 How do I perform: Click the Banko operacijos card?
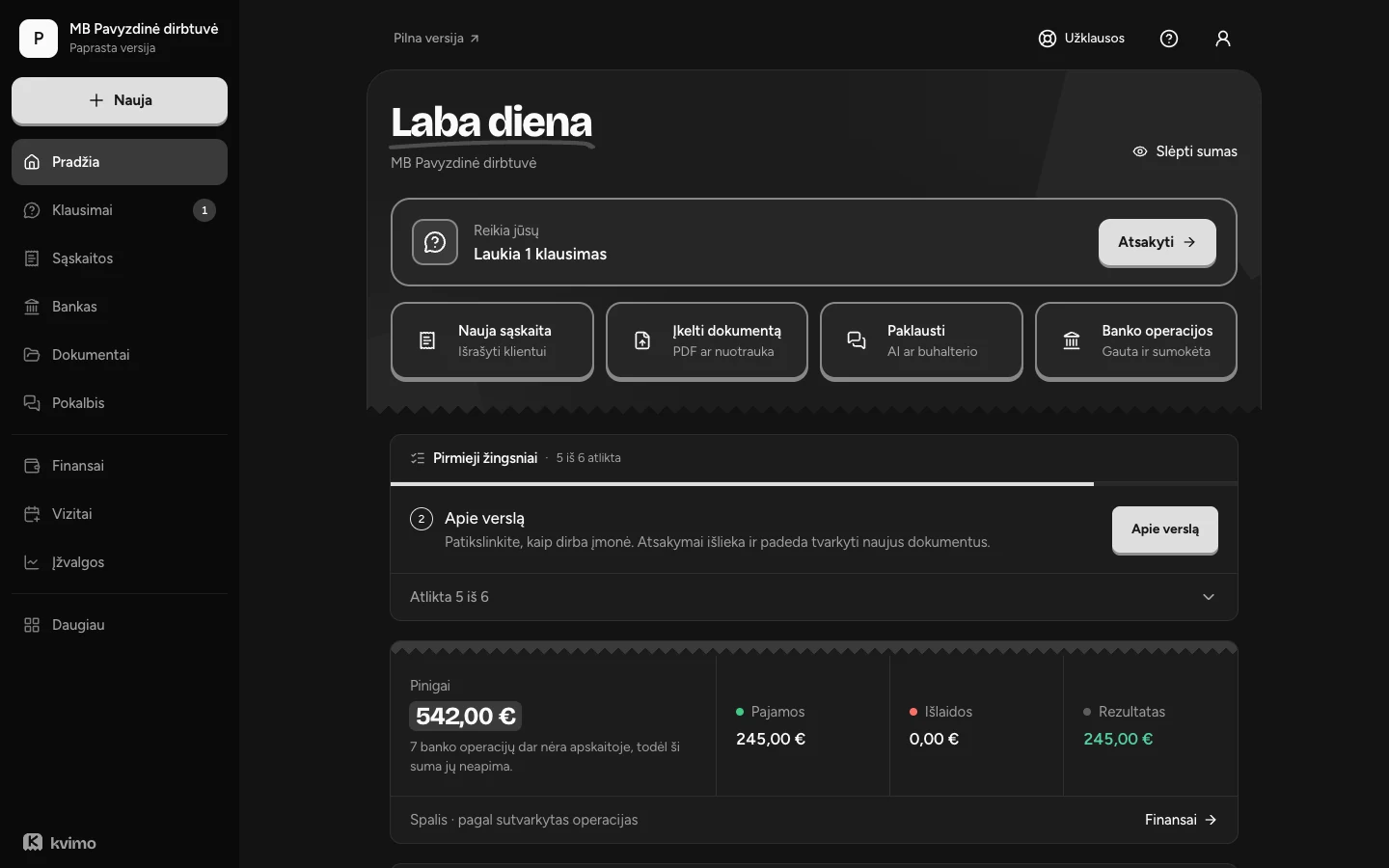point(1136,340)
